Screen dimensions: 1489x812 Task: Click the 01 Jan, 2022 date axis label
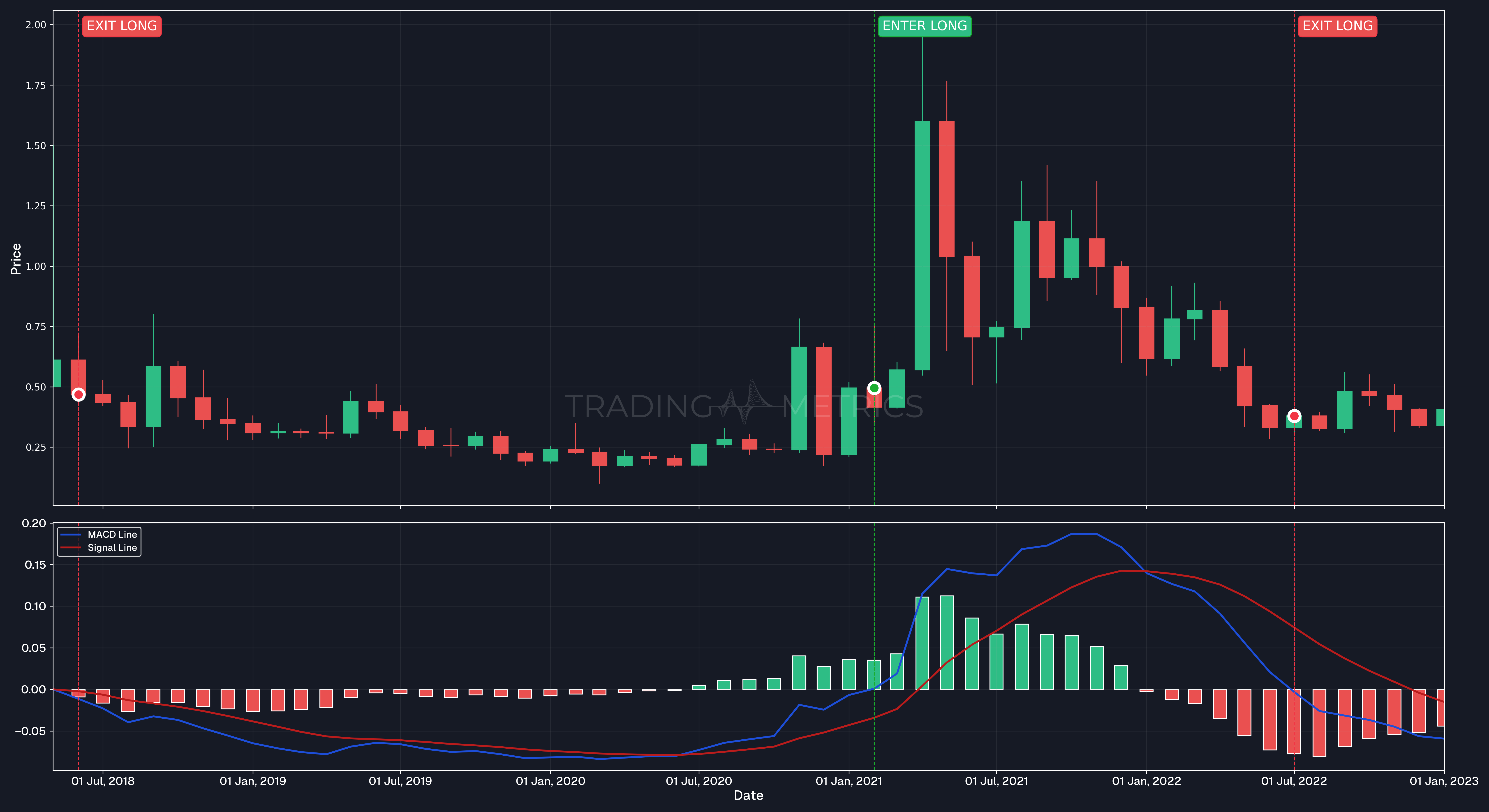(x=1146, y=781)
